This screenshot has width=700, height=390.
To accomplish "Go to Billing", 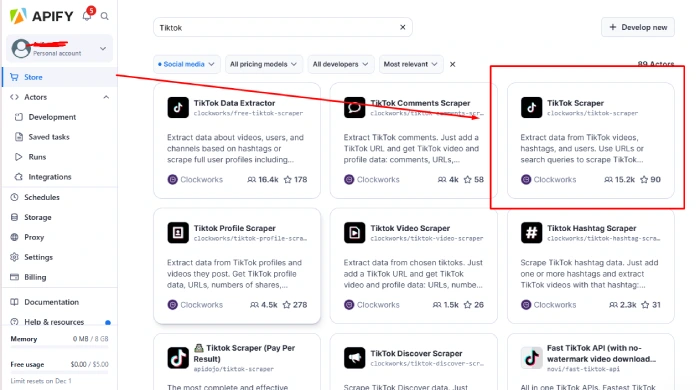I will pyautogui.click(x=35, y=277).
